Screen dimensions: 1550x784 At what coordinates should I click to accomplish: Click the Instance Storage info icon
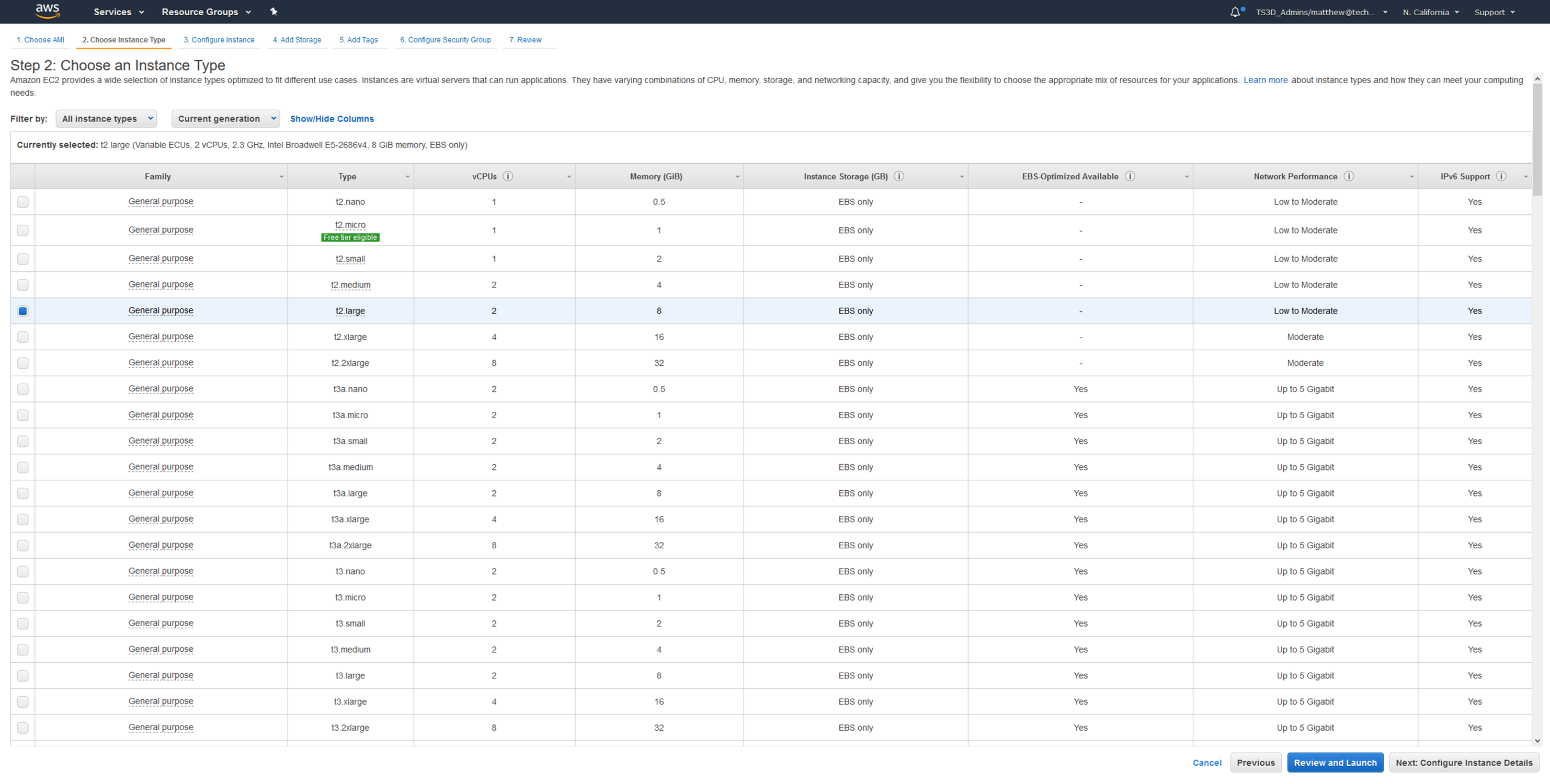[x=899, y=176]
